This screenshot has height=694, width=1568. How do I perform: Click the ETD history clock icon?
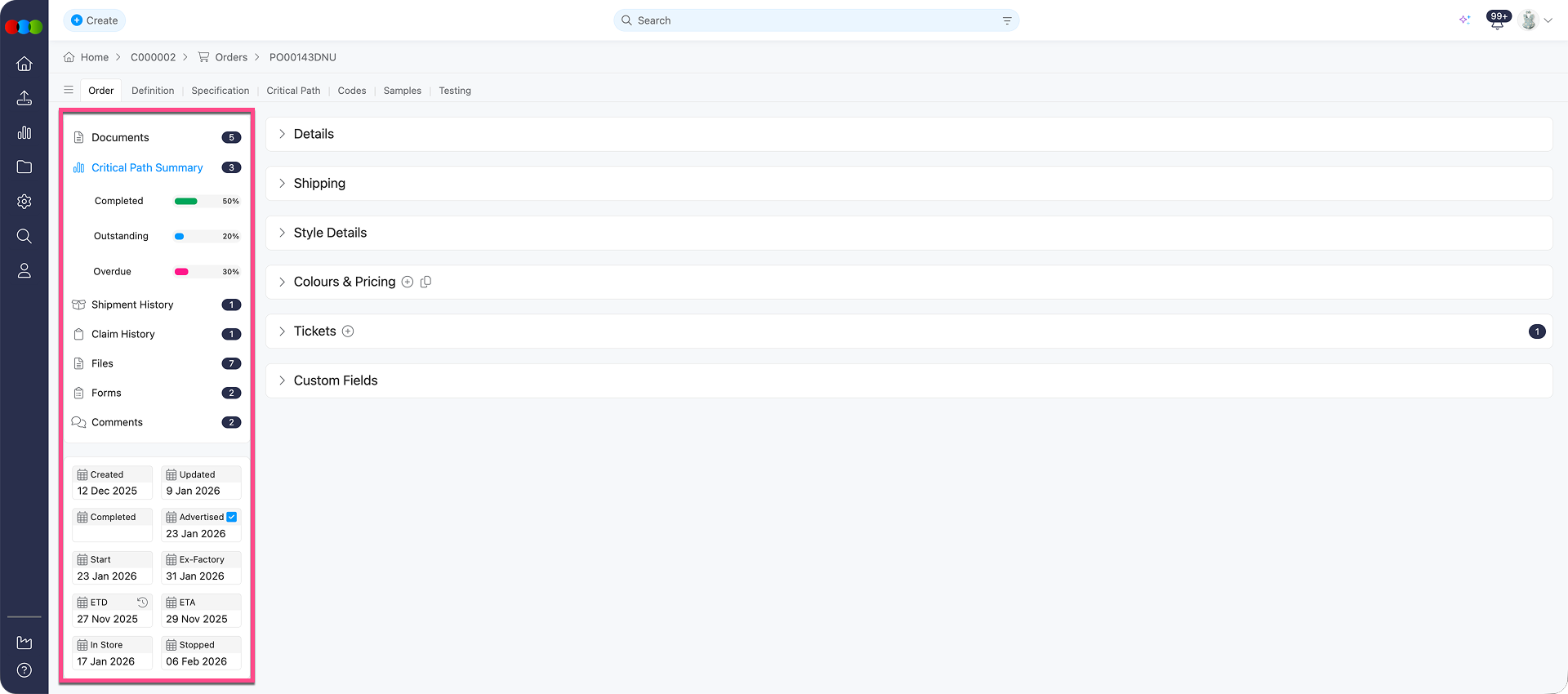pos(142,603)
